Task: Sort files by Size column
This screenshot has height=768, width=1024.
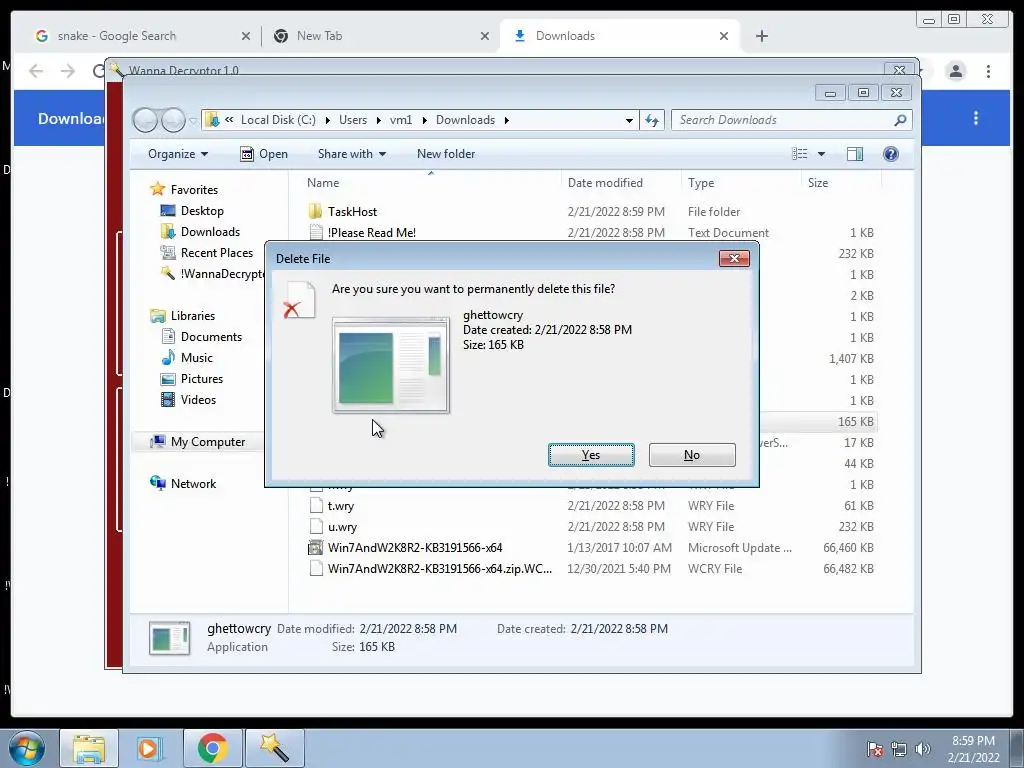Action: pos(818,183)
